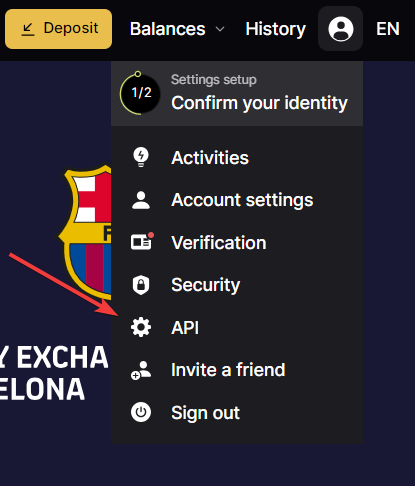Image resolution: width=415 pixels, height=486 pixels.
Task: Choose Account settings in the menu
Action: [237, 200]
